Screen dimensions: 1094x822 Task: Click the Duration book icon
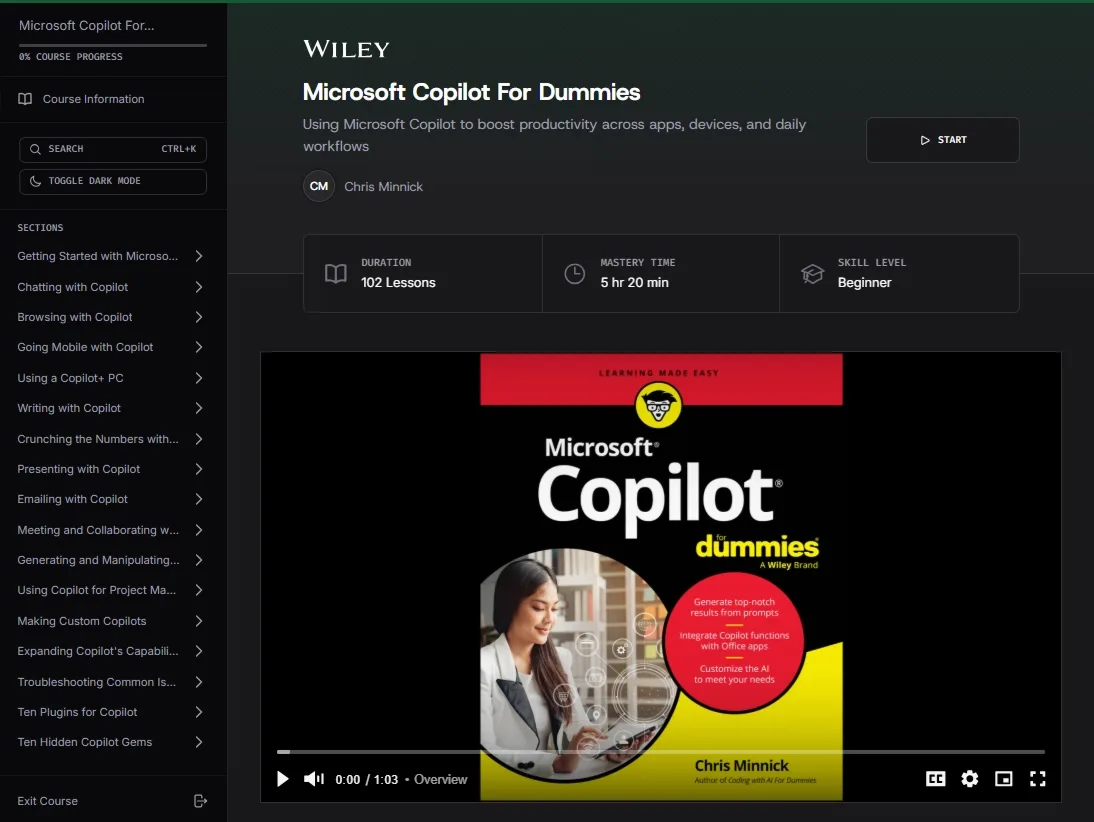tap(336, 274)
